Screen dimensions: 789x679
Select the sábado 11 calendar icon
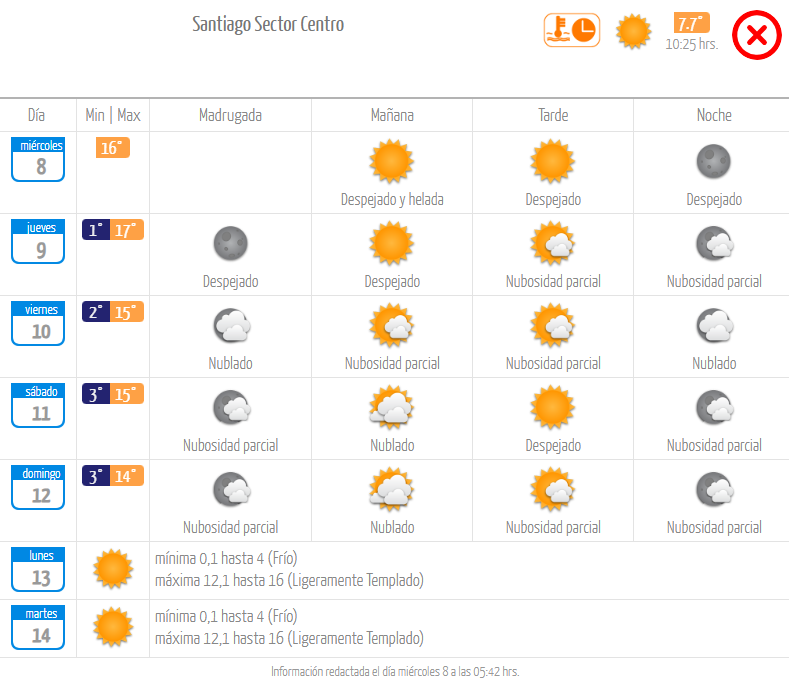[38, 405]
